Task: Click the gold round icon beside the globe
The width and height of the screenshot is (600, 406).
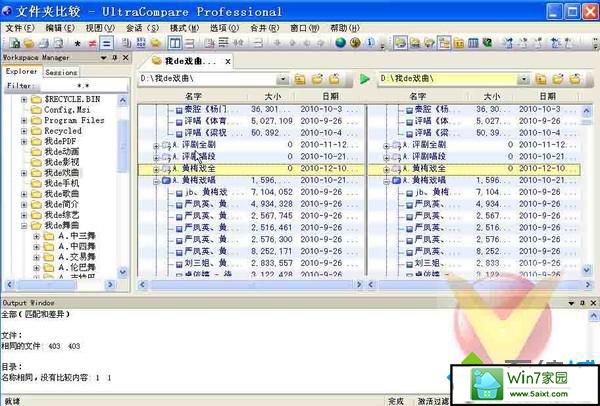Action: click(355, 43)
